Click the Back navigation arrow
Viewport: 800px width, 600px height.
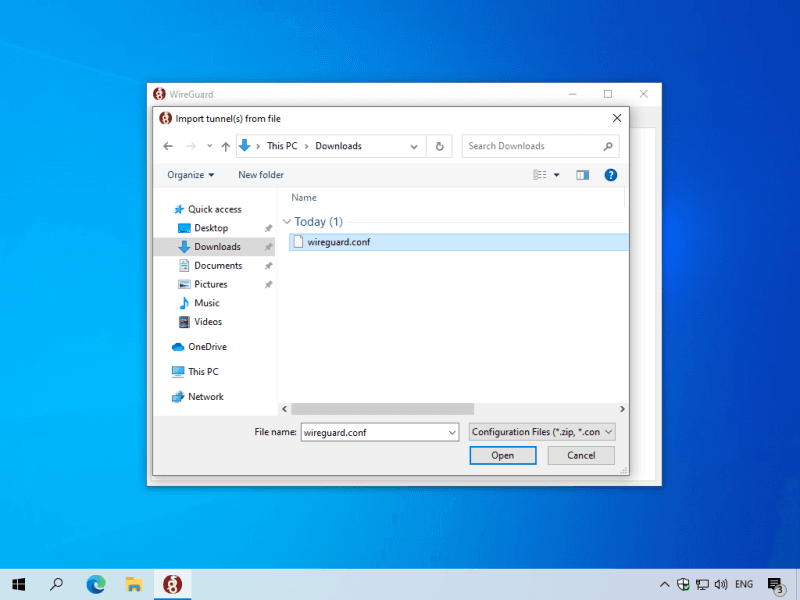click(x=168, y=146)
